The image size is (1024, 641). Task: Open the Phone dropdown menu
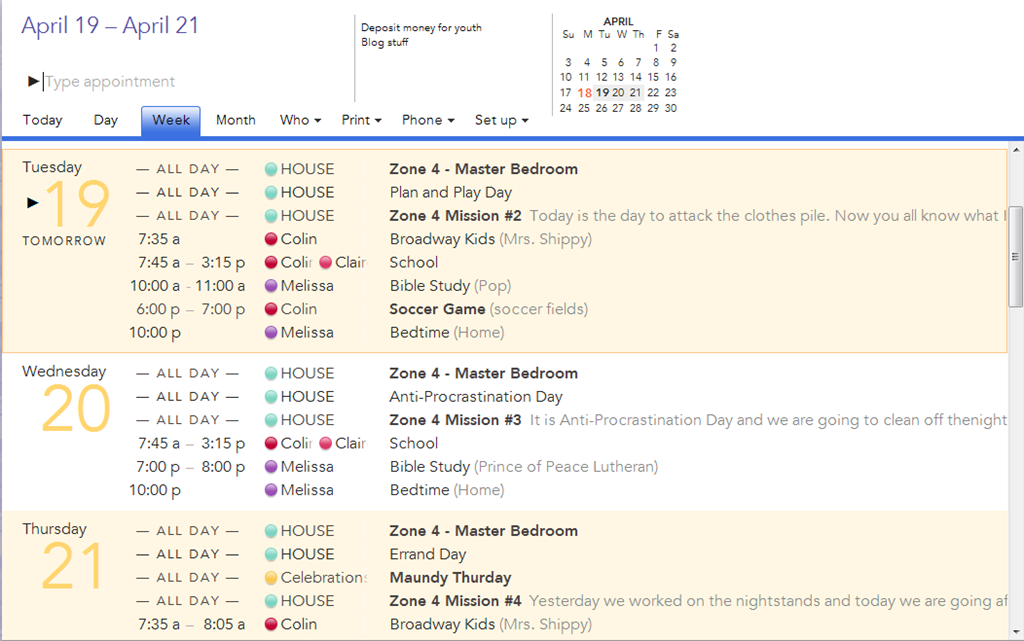click(428, 120)
